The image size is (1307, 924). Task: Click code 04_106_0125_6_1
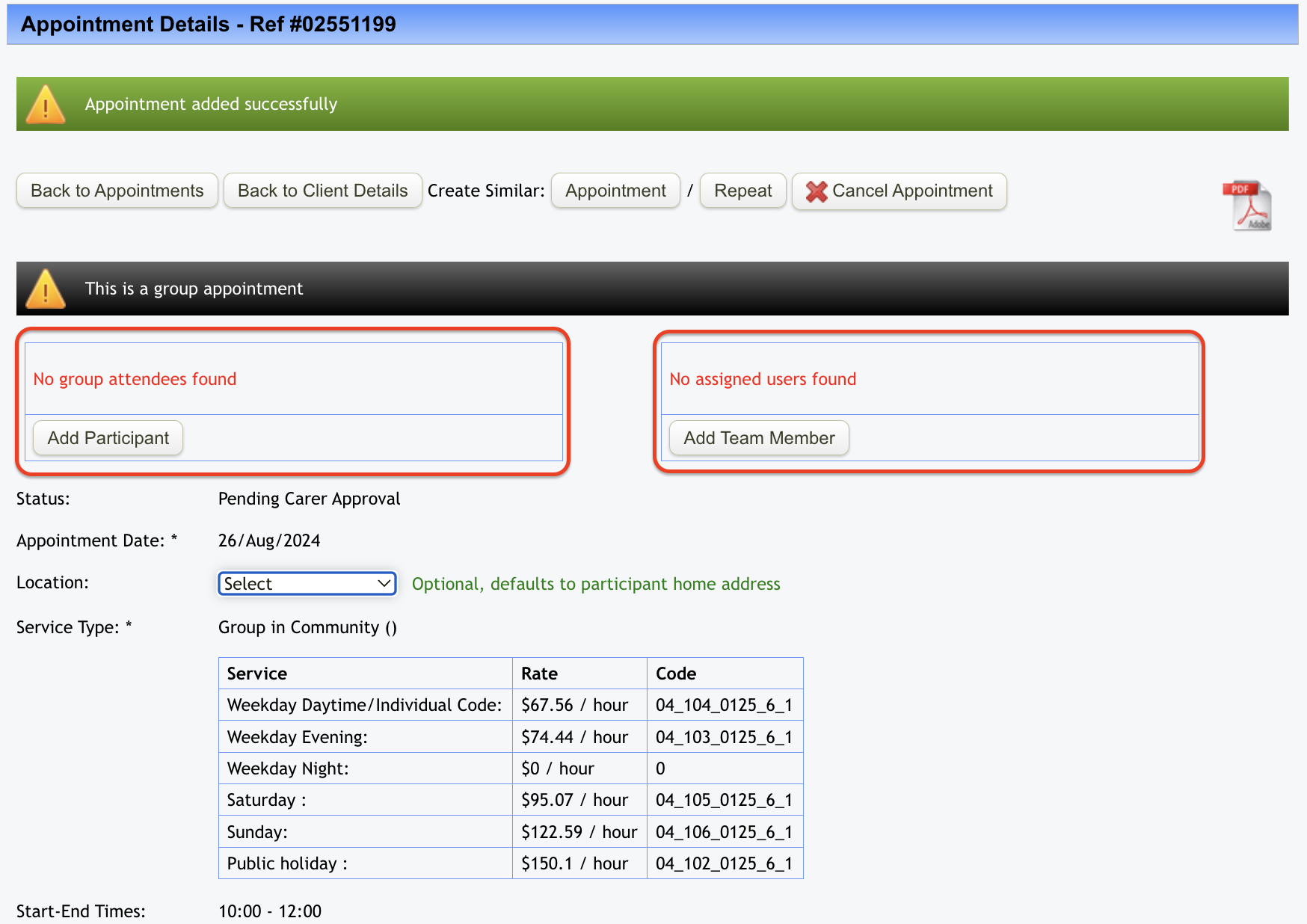point(724,832)
